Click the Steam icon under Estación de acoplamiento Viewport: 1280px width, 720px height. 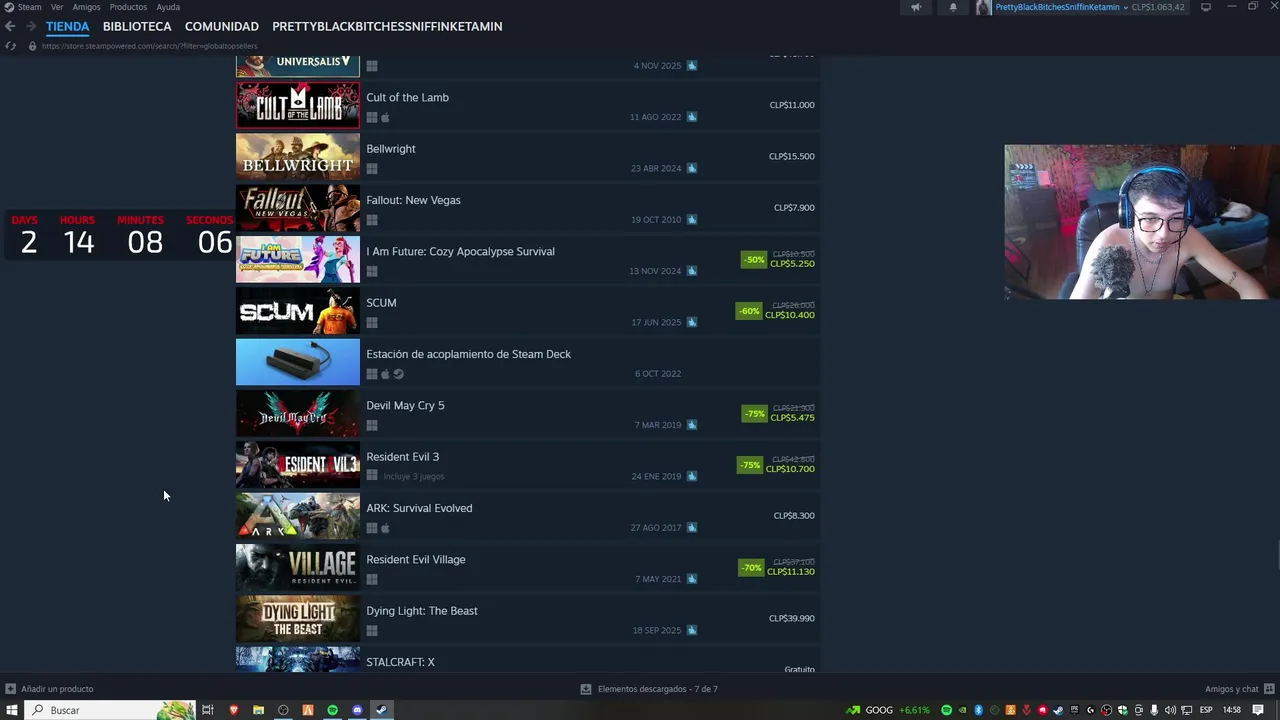[x=398, y=374]
